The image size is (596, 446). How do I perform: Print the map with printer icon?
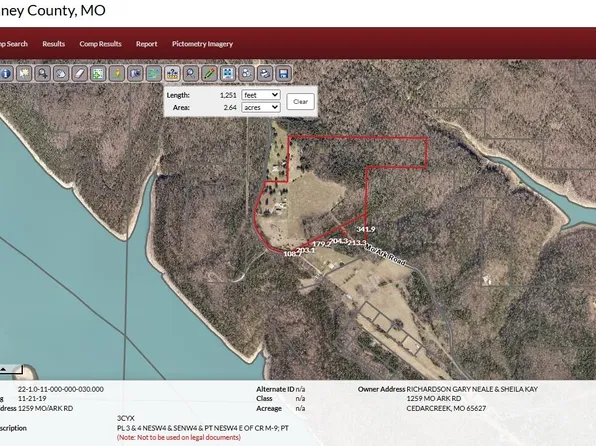265,73
